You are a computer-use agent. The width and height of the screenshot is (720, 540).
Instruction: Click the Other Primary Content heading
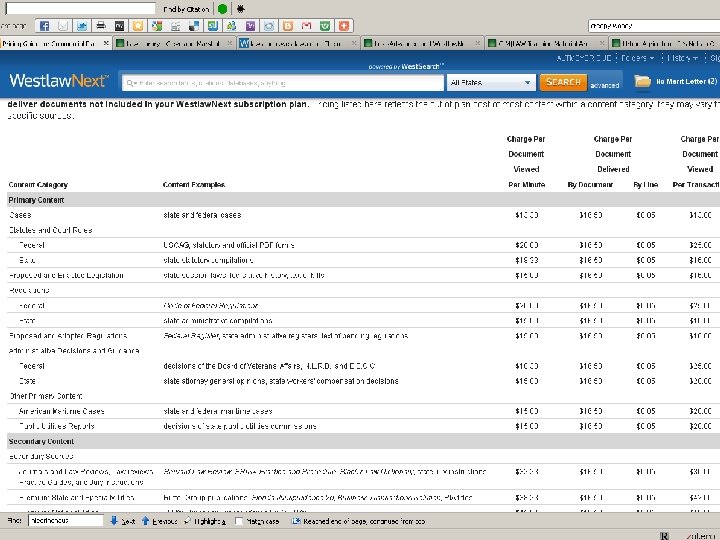click(45, 396)
